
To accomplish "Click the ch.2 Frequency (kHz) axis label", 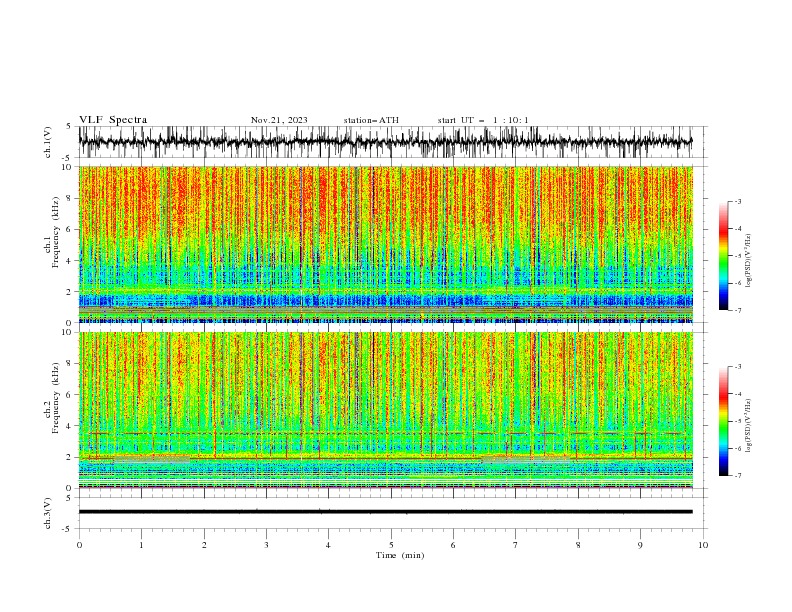I will (52, 397).
